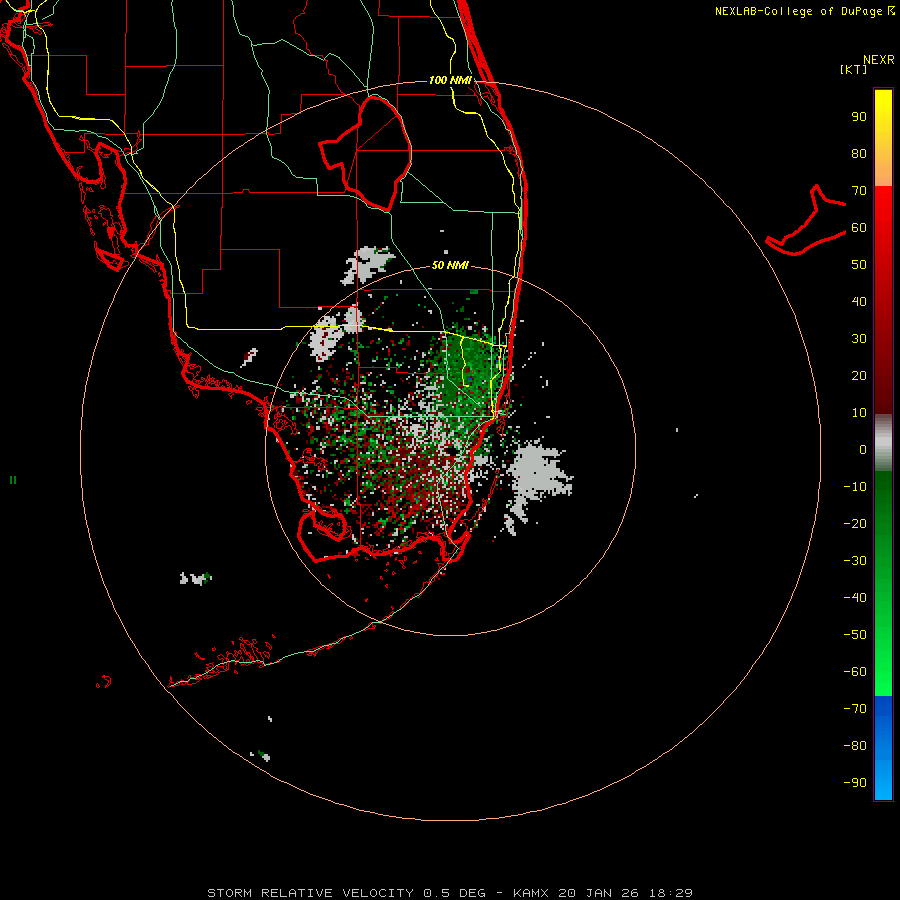Select the -10 knot scale label
The height and width of the screenshot is (900, 900).
point(855,487)
